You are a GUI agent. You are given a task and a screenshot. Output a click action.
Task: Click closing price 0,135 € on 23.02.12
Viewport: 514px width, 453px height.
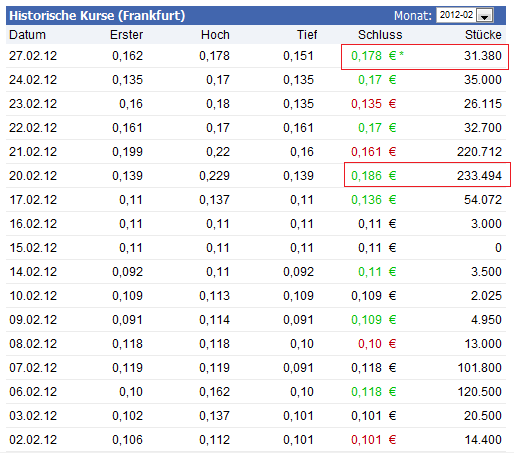point(374,104)
